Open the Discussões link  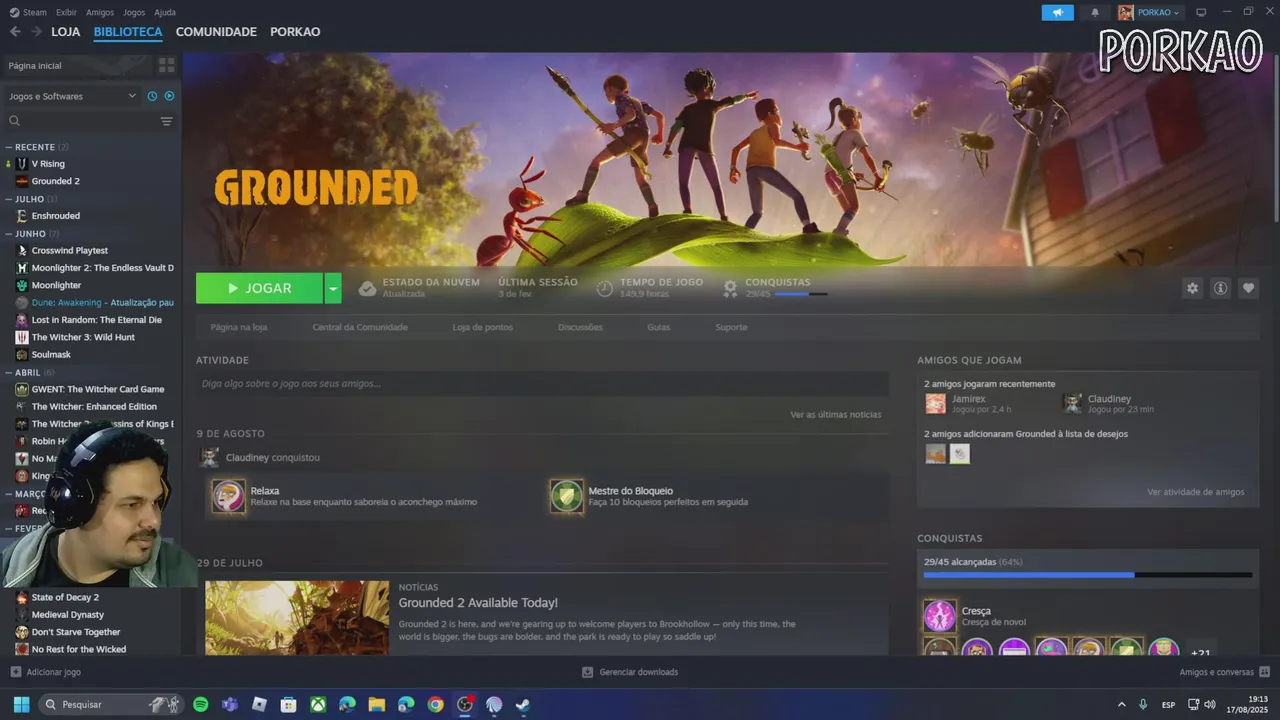pyautogui.click(x=580, y=327)
